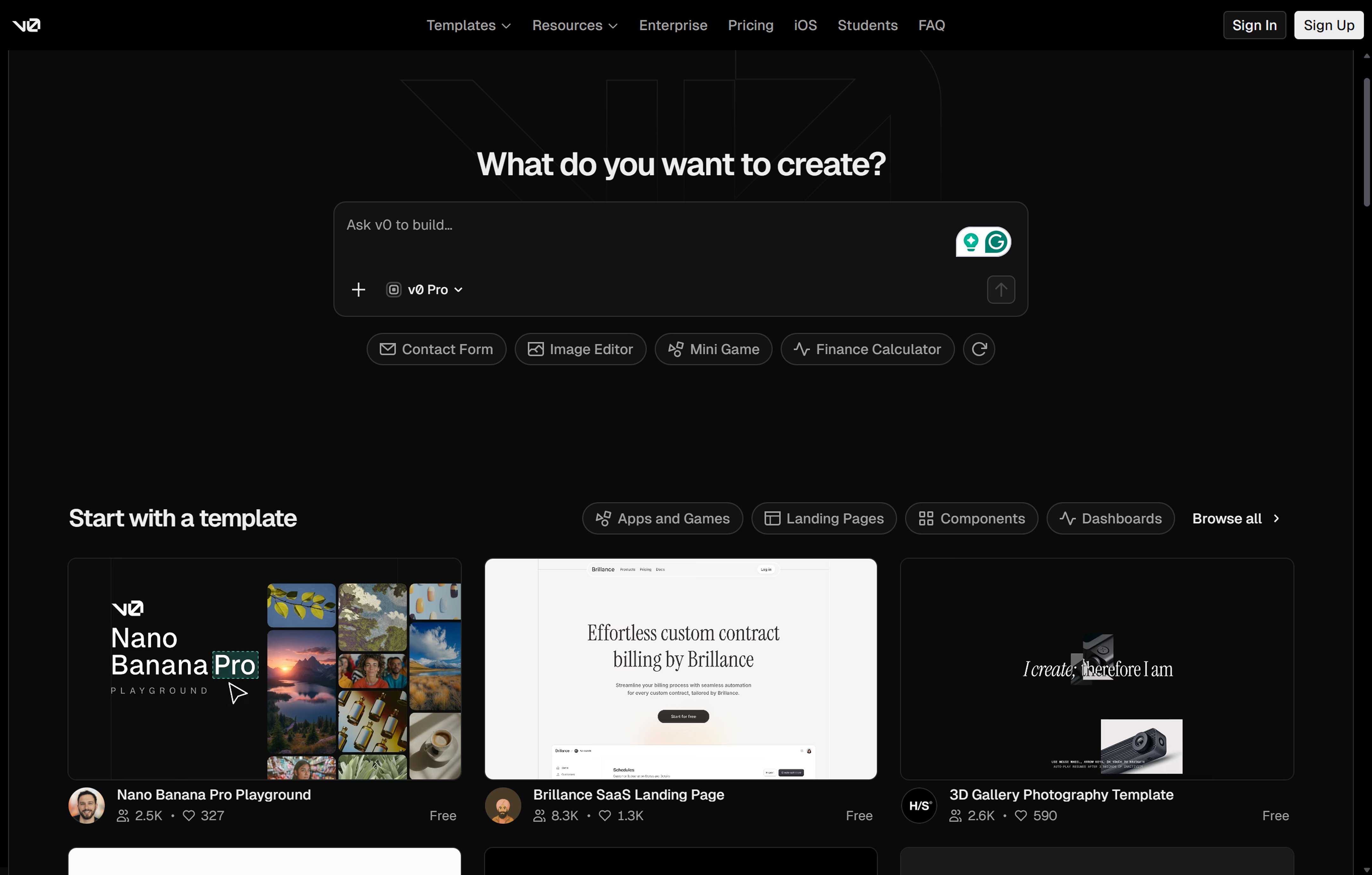The width and height of the screenshot is (1372, 875).
Task: Click the page's vertical scrollbar thumb
Action: coord(1366,143)
